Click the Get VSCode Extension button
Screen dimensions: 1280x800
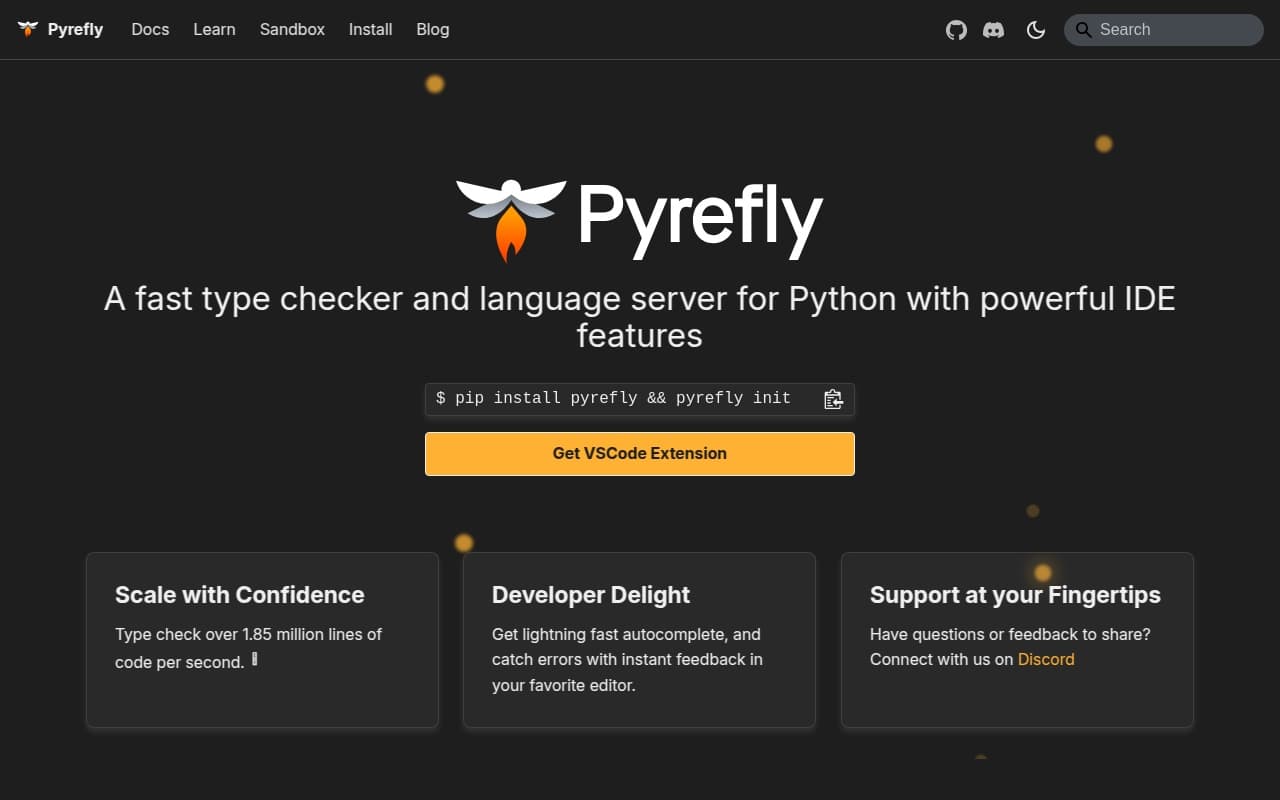coord(639,453)
